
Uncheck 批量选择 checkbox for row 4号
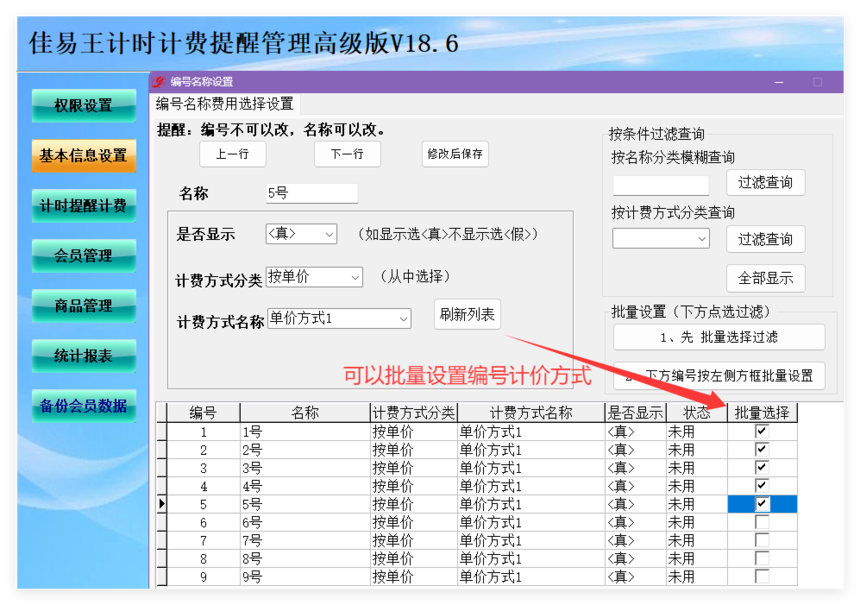[x=761, y=485]
